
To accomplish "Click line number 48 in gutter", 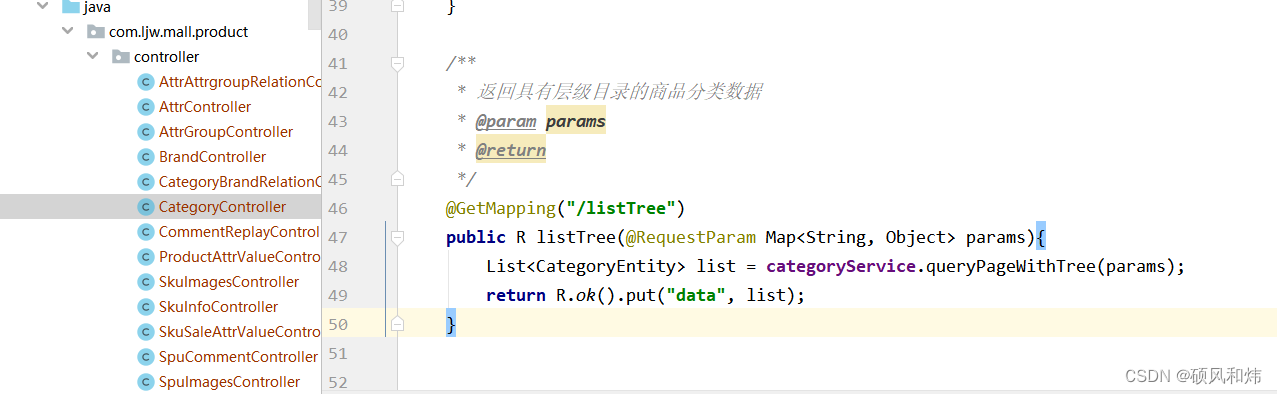I will point(337,267).
